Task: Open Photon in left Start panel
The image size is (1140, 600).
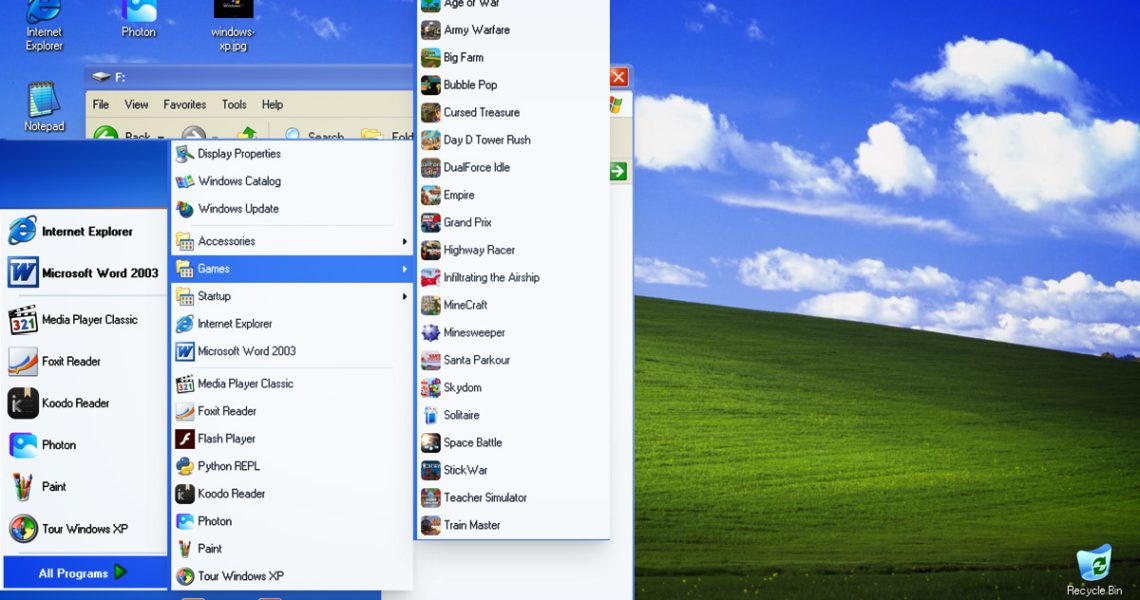Action: [84, 445]
